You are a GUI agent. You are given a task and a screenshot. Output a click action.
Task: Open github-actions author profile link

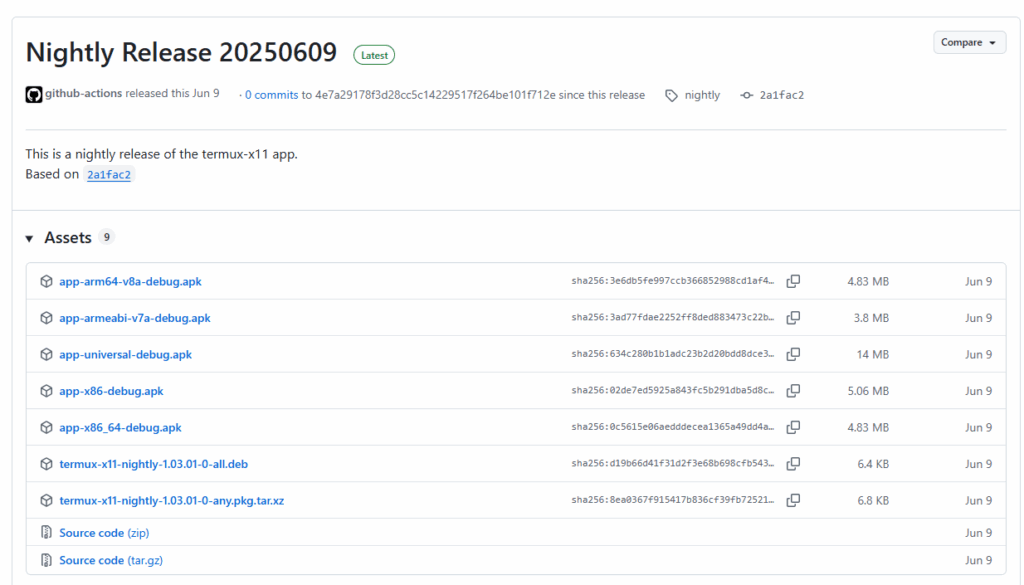tap(83, 93)
